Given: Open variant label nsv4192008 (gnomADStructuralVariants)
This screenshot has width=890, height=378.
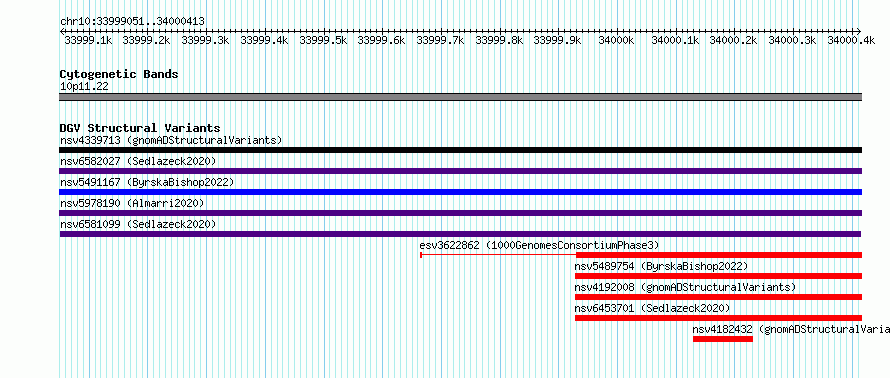Looking at the screenshot, I should point(685,287).
